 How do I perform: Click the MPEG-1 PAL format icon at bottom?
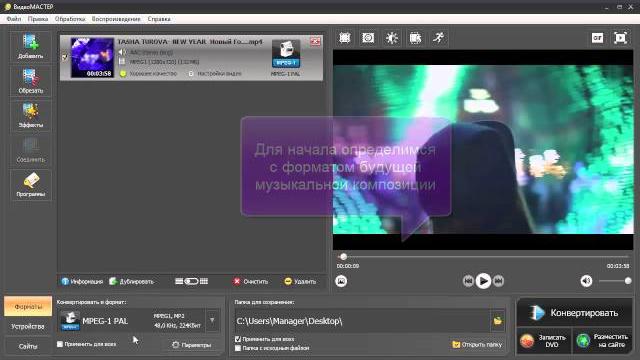(70, 320)
